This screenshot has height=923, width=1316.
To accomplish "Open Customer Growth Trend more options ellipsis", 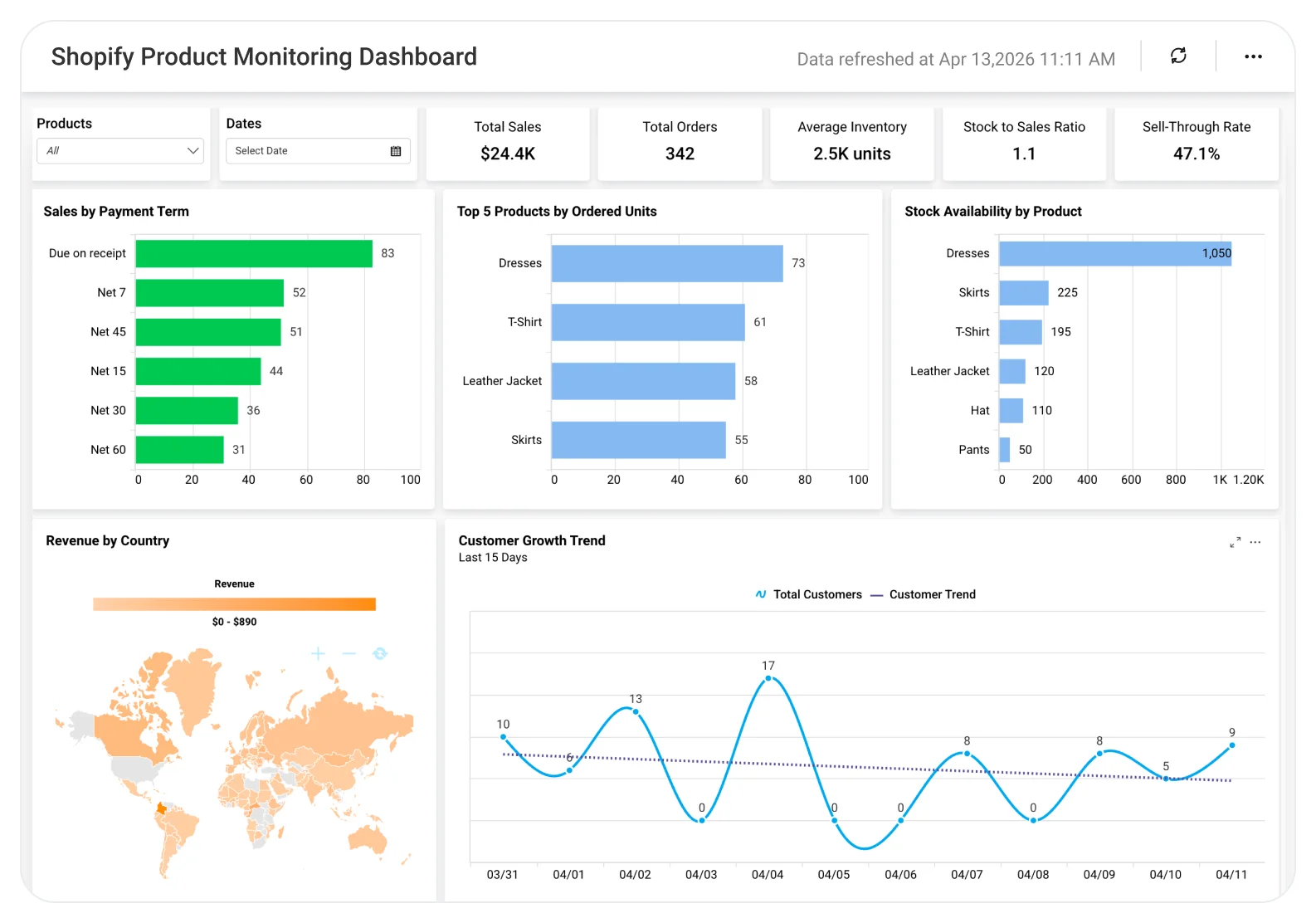I will [x=1255, y=542].
